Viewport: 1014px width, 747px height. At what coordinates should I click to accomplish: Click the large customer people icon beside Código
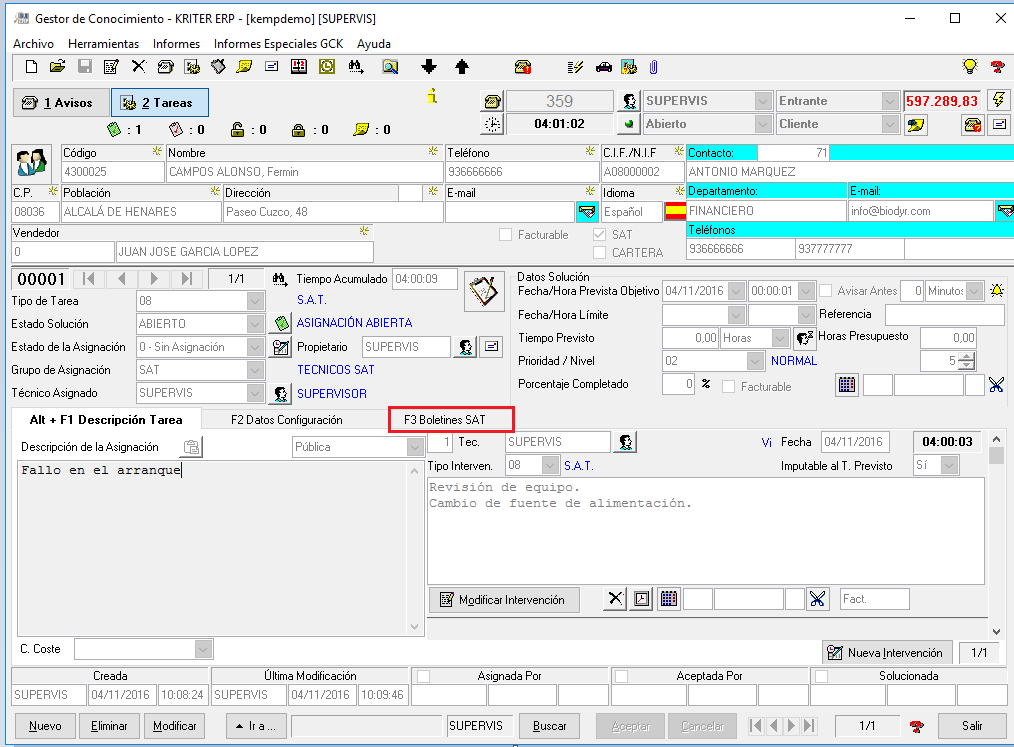click(x=32, y=164)
